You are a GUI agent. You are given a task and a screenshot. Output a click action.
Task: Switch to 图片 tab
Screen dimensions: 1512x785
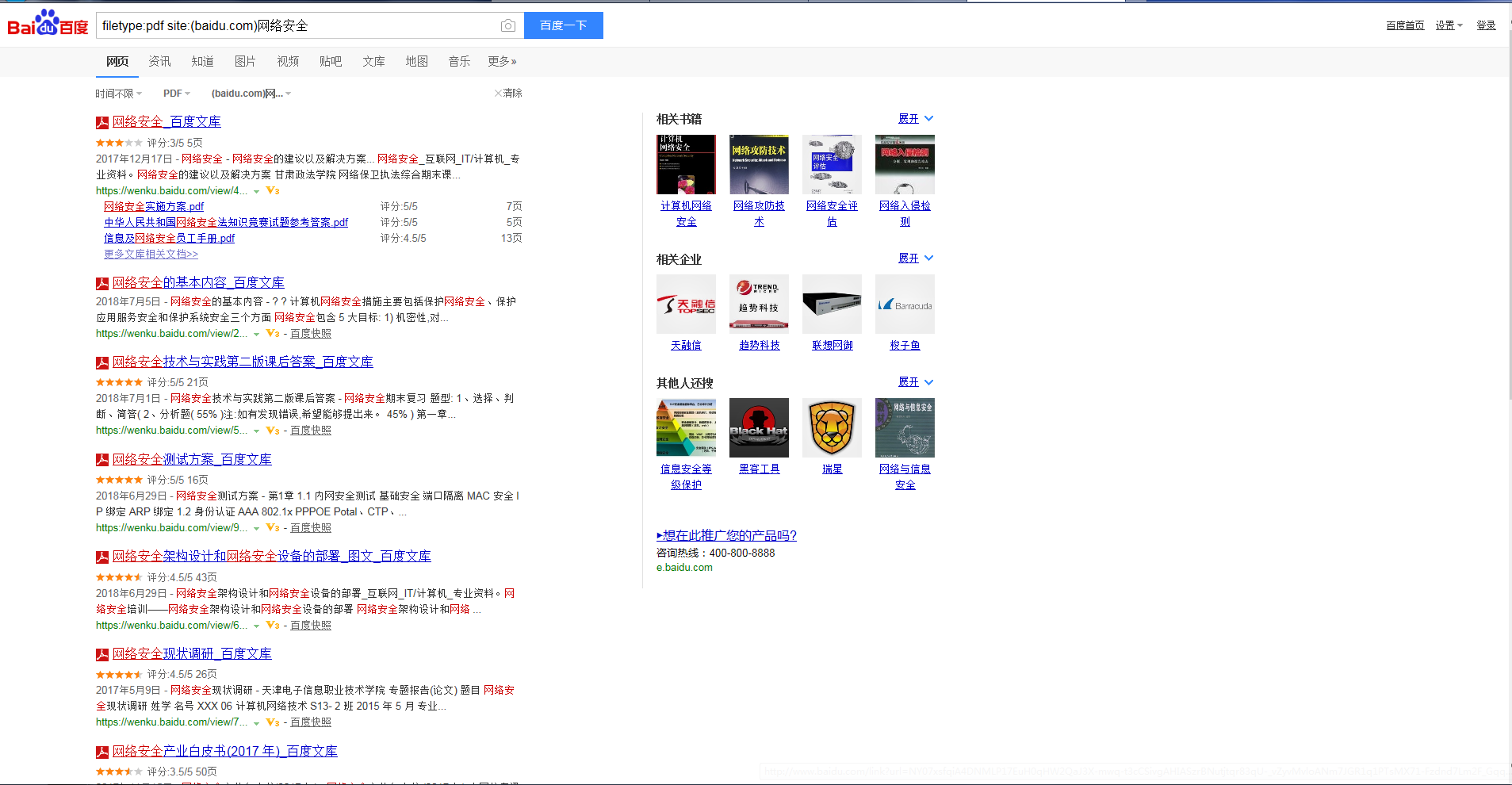coord(245,61)
